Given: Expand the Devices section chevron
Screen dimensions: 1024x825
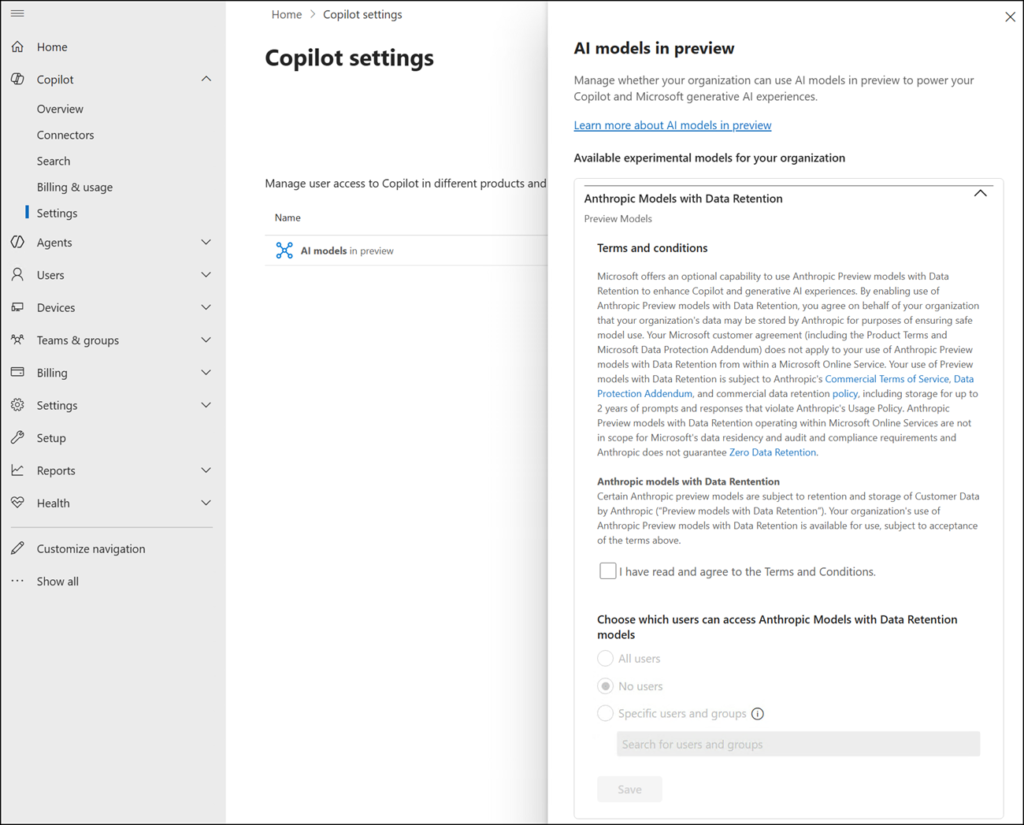Looking at the screenshot, I should pyautogui.click(x=206, y=307).
